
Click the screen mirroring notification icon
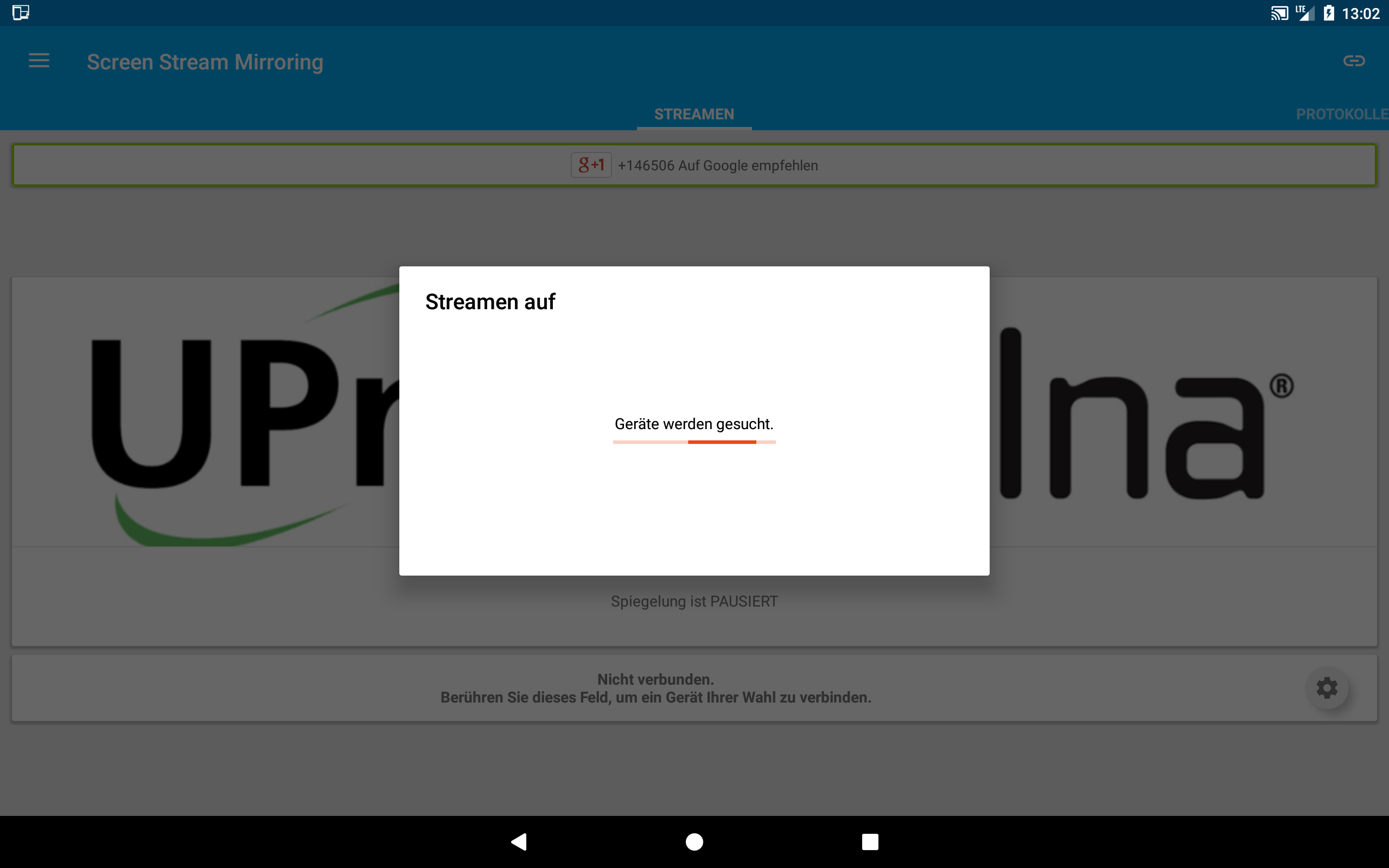click(x=21, y=12)
